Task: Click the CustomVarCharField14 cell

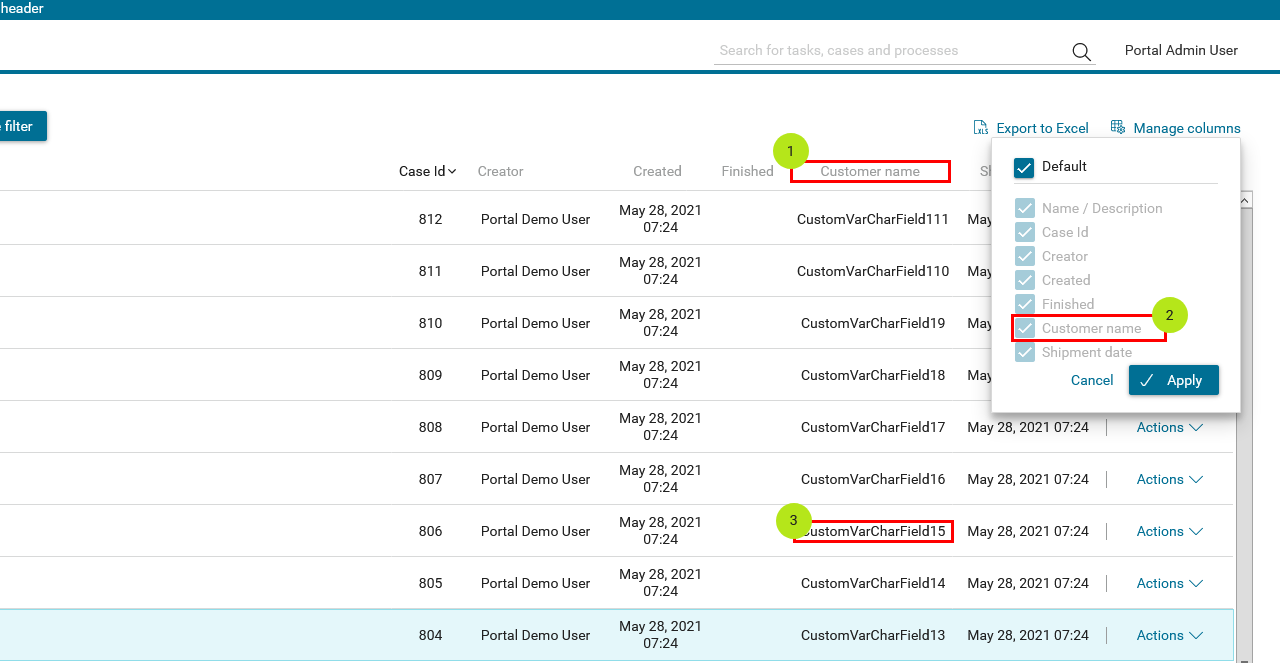Action: click(873, 583)
